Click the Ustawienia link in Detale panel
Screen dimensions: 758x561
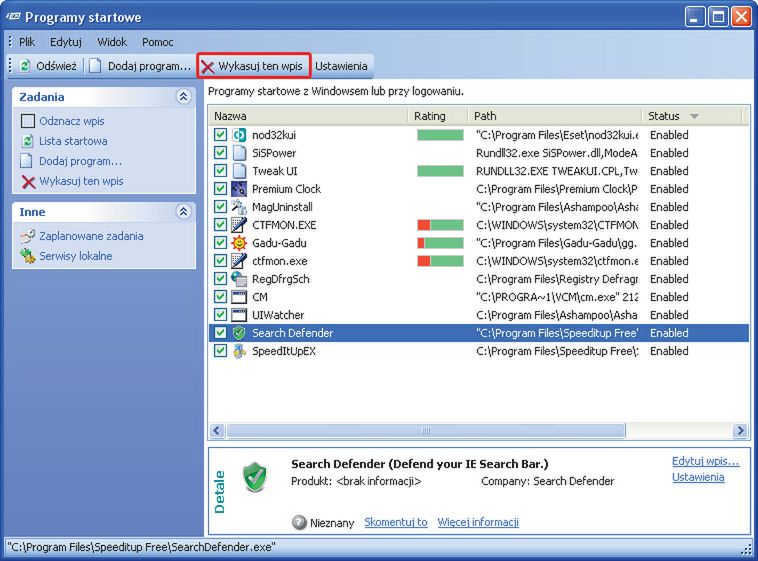698,477
